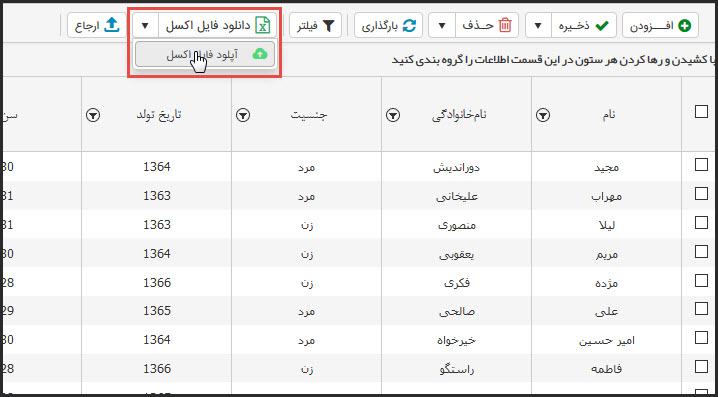Select the surname cell فکری
The height and width of the screenshot is (397, 718).
click(x=458, y=283)
